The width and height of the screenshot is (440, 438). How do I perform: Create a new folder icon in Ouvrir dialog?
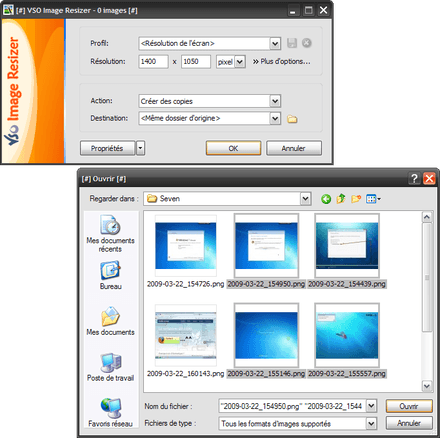click(x=356, y=199)
